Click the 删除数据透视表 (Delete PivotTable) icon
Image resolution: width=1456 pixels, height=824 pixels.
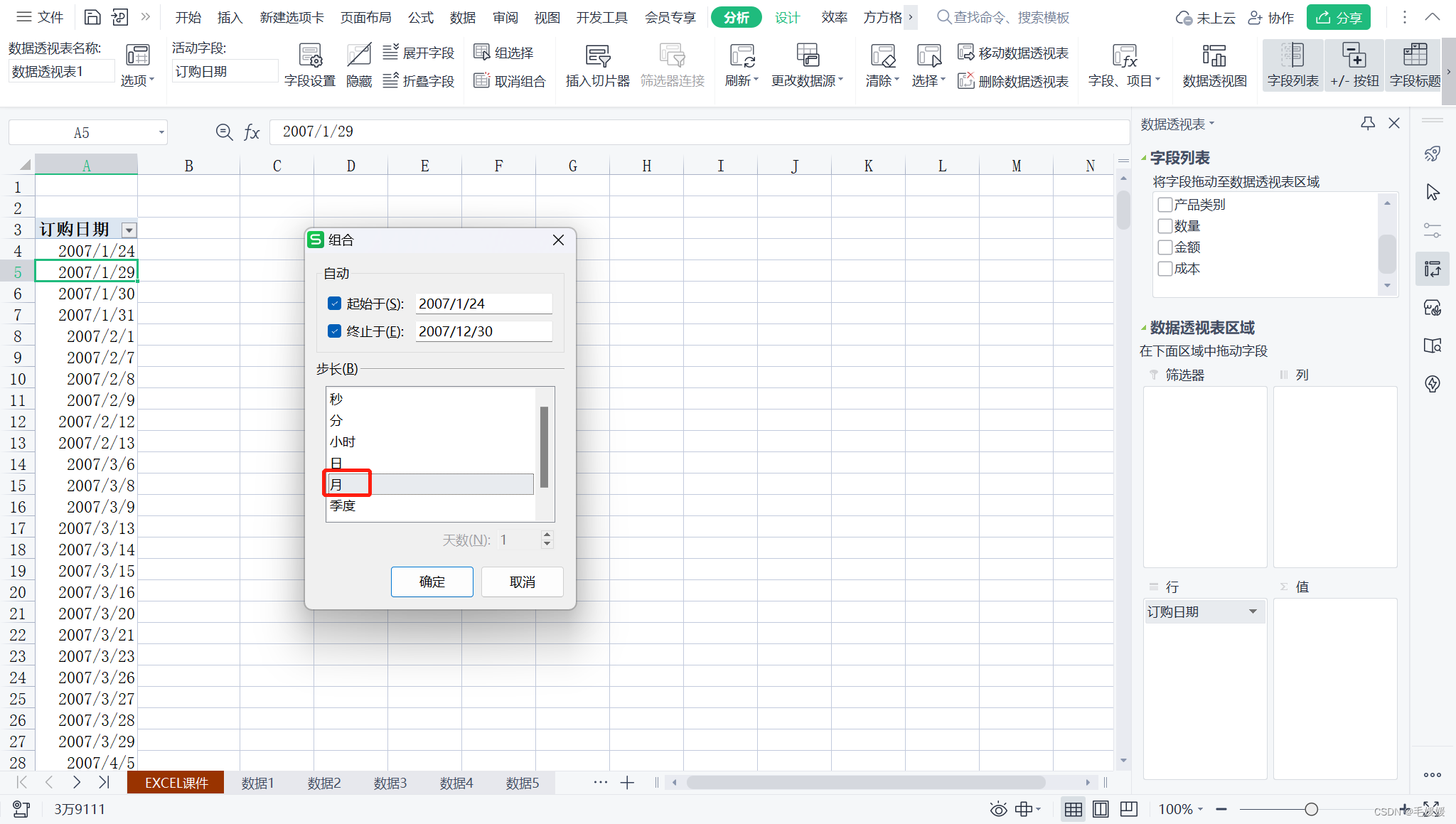[965, 81]
